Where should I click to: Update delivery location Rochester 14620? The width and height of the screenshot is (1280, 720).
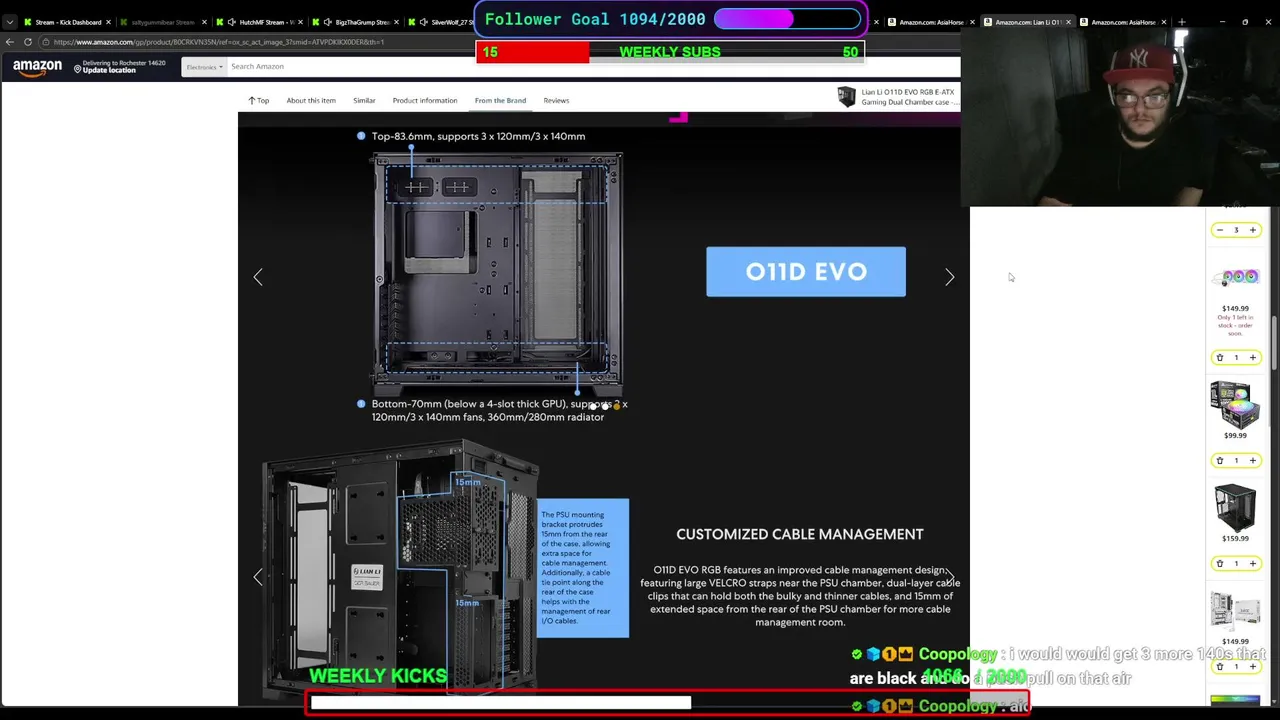tap(120, 67)
